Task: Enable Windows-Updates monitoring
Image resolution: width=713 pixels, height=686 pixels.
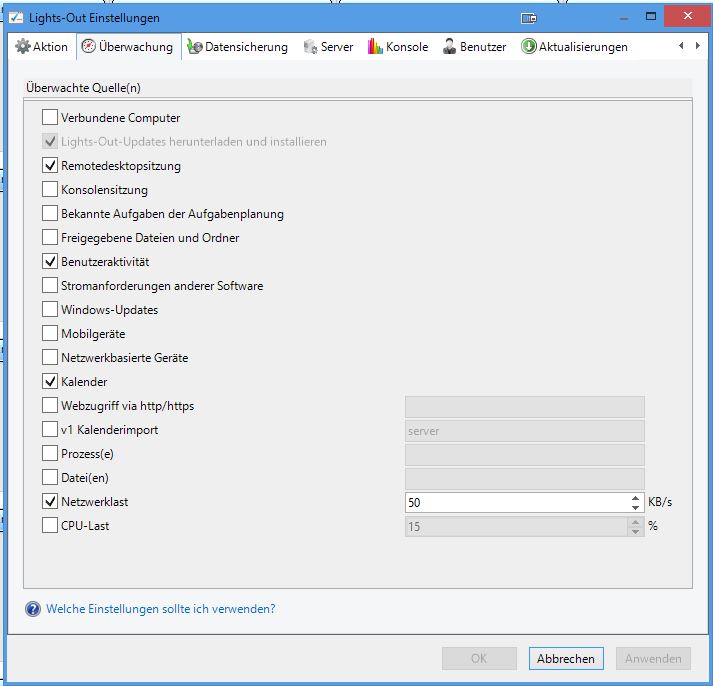Action: click(x=51, y=310)
